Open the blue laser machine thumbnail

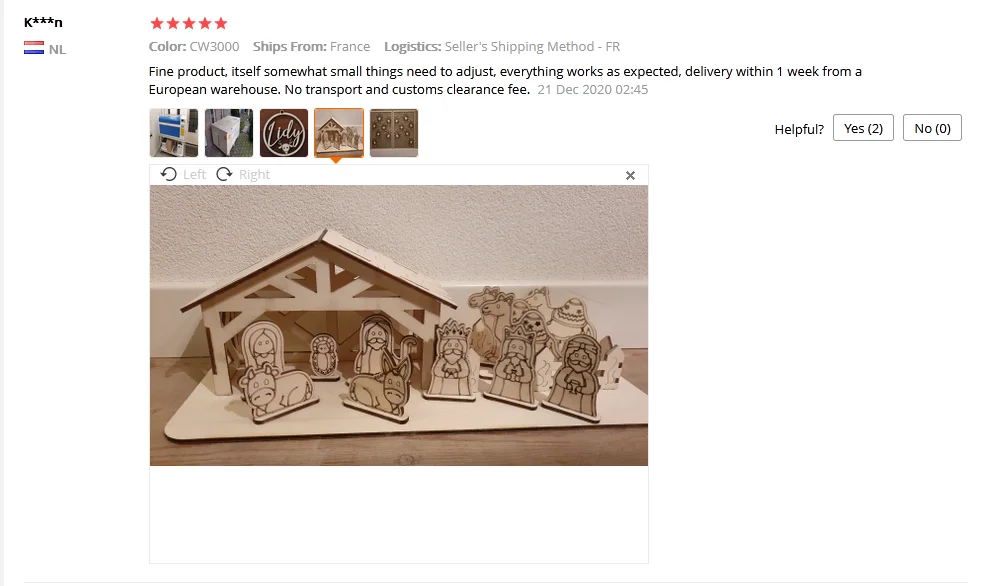(x=173, y=132)
